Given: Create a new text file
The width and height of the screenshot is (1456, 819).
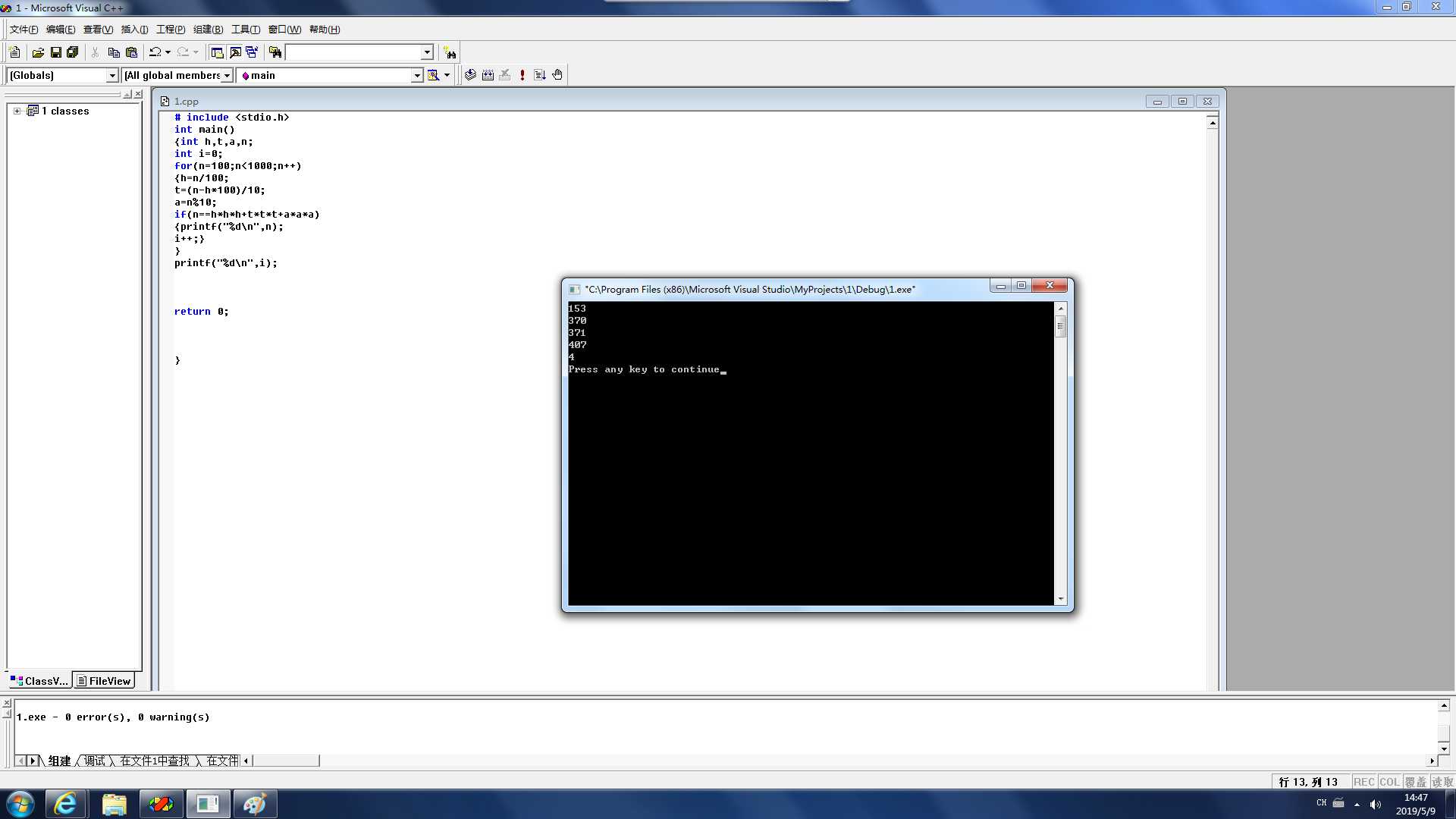Looking at the screenshot, I should (14, 52).
